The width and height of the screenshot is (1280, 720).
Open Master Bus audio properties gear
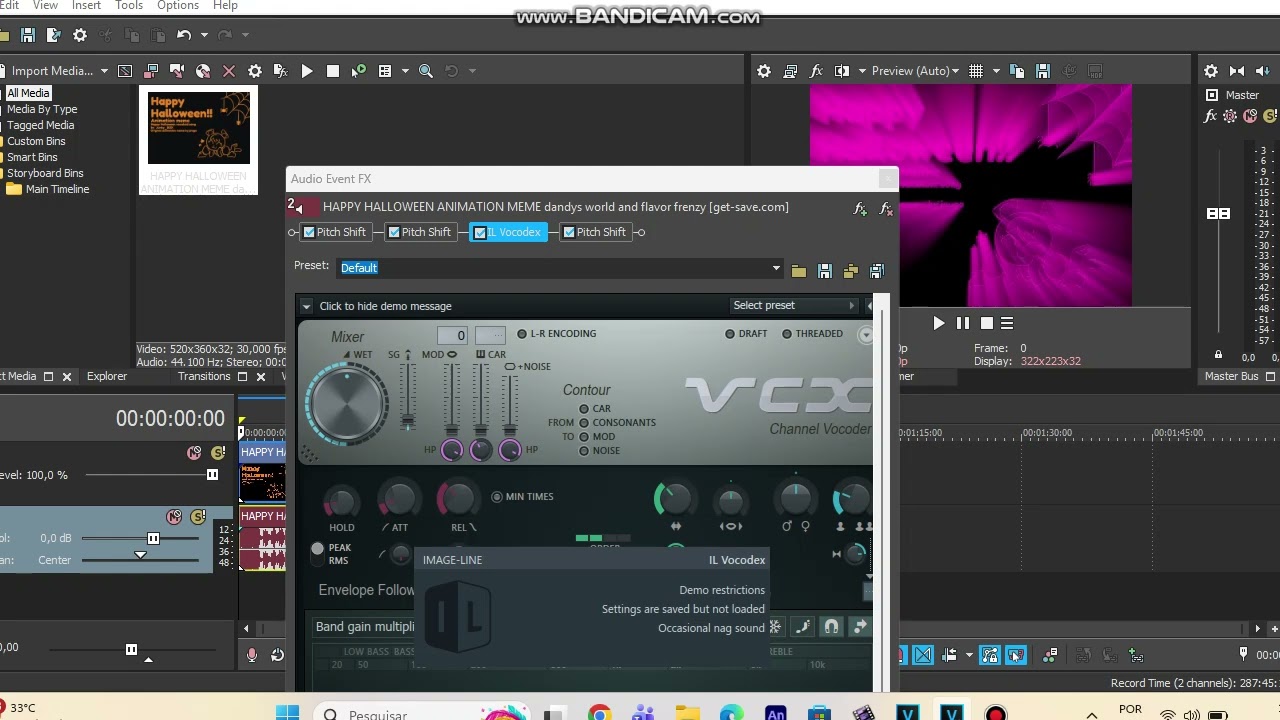[x=1211, y=71]
